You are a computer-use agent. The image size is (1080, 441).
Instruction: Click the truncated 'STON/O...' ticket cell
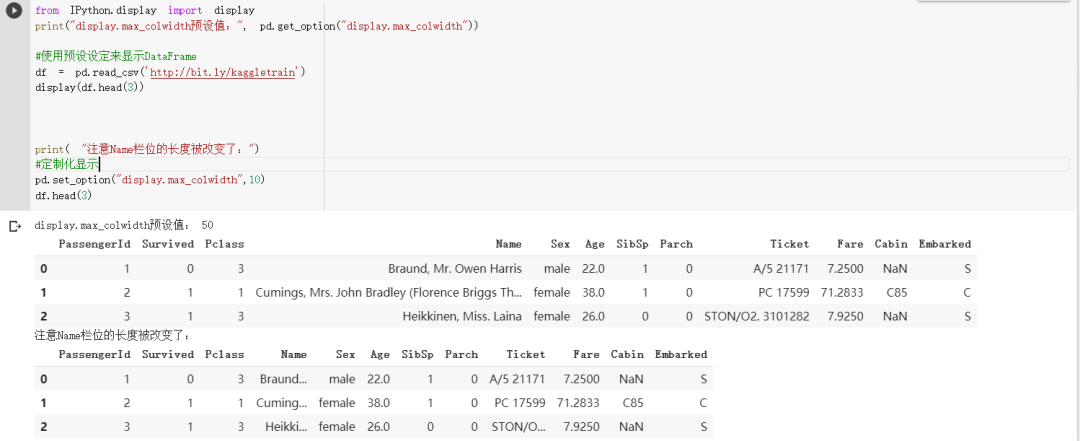pyautogui.click(x=518, y=428)
